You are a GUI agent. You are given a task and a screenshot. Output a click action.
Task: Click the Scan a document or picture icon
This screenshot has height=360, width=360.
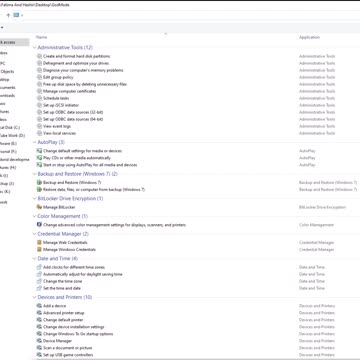click(39, 348)
